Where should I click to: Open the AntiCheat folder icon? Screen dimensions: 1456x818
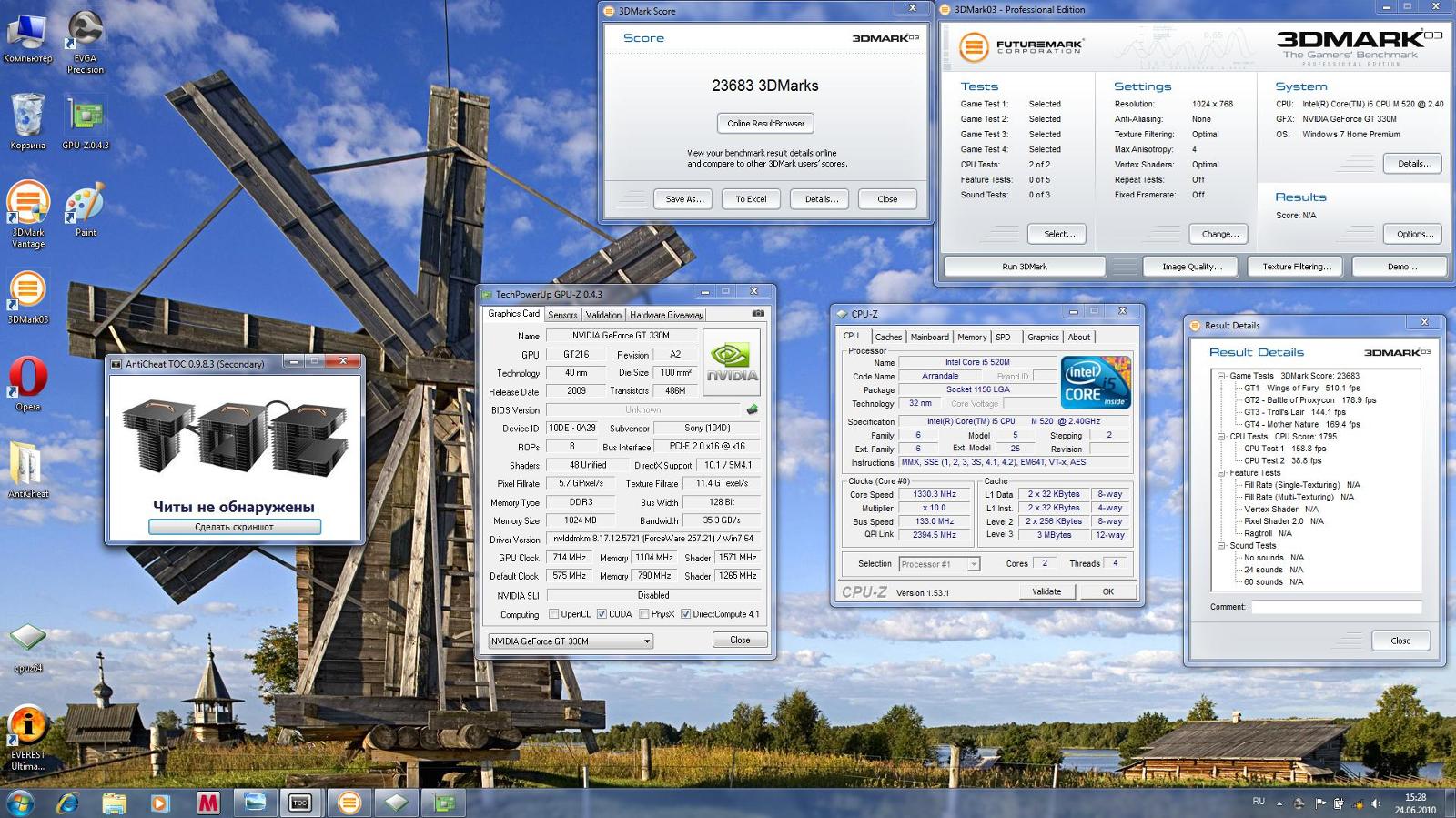pyautogui.click(x=27, y=470)
